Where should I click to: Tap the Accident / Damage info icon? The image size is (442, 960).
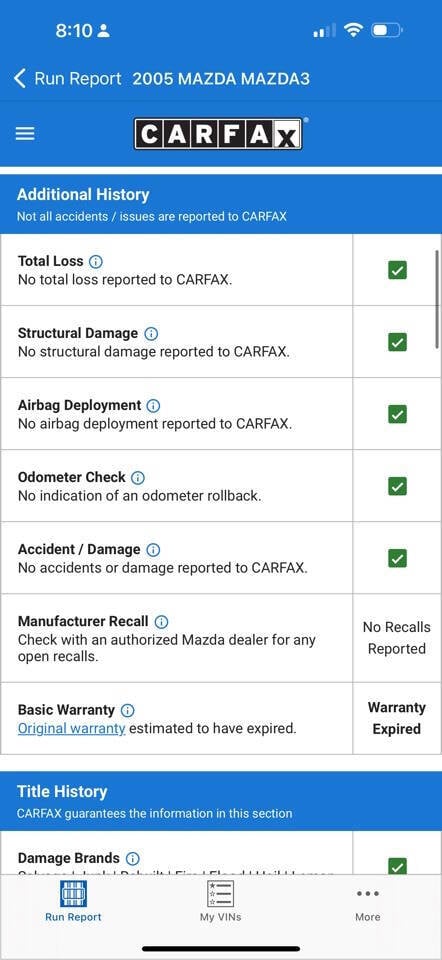pyautogui.click(x=153, y=550)
